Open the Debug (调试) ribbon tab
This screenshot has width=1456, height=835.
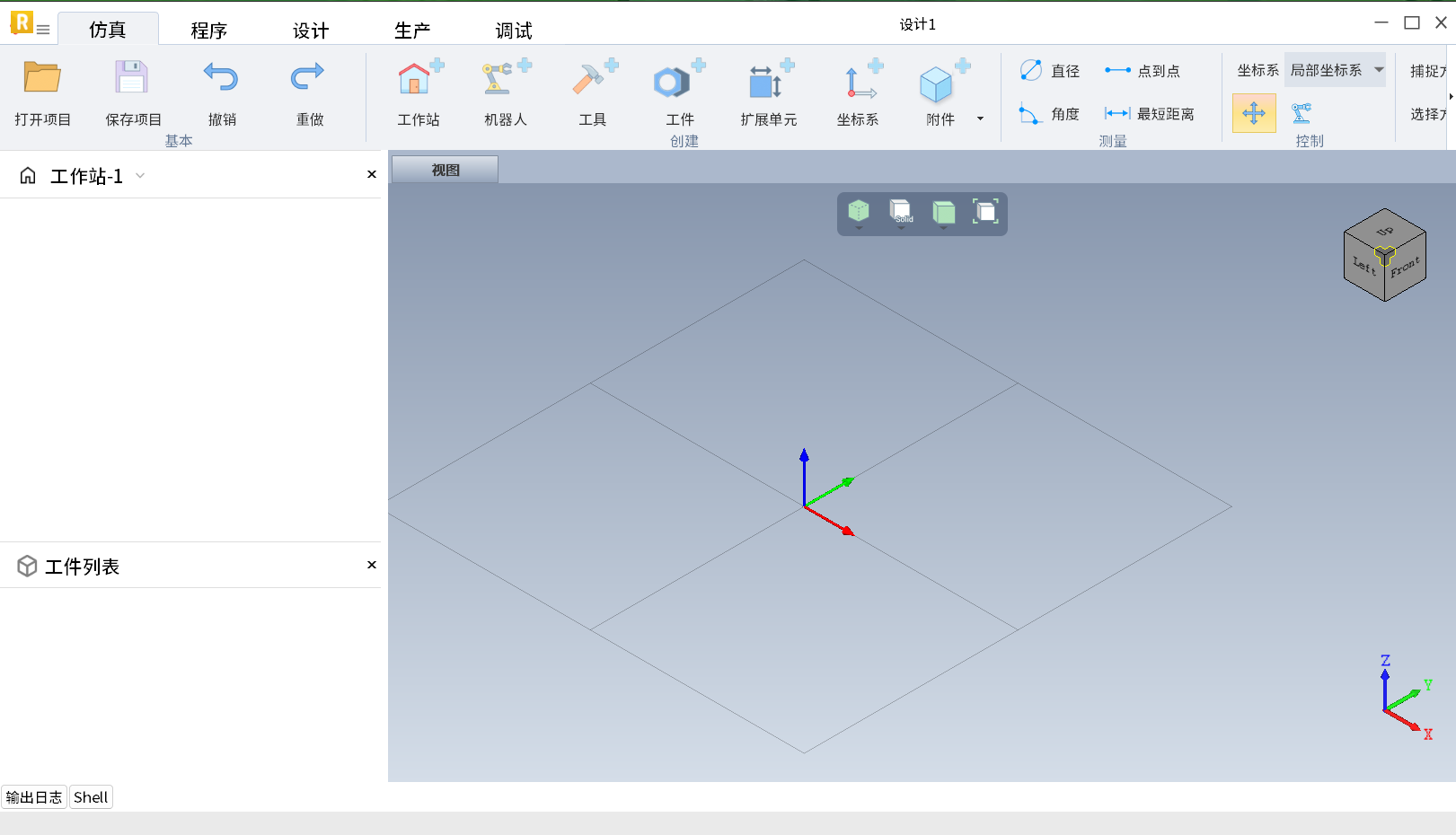tap(514, 31)
